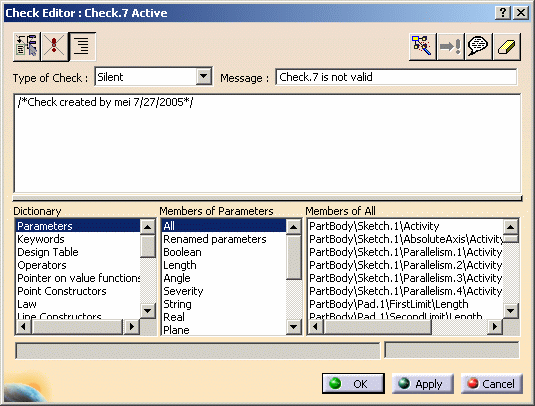Click Members of Parameters scroll down arrow

[294, 327]
